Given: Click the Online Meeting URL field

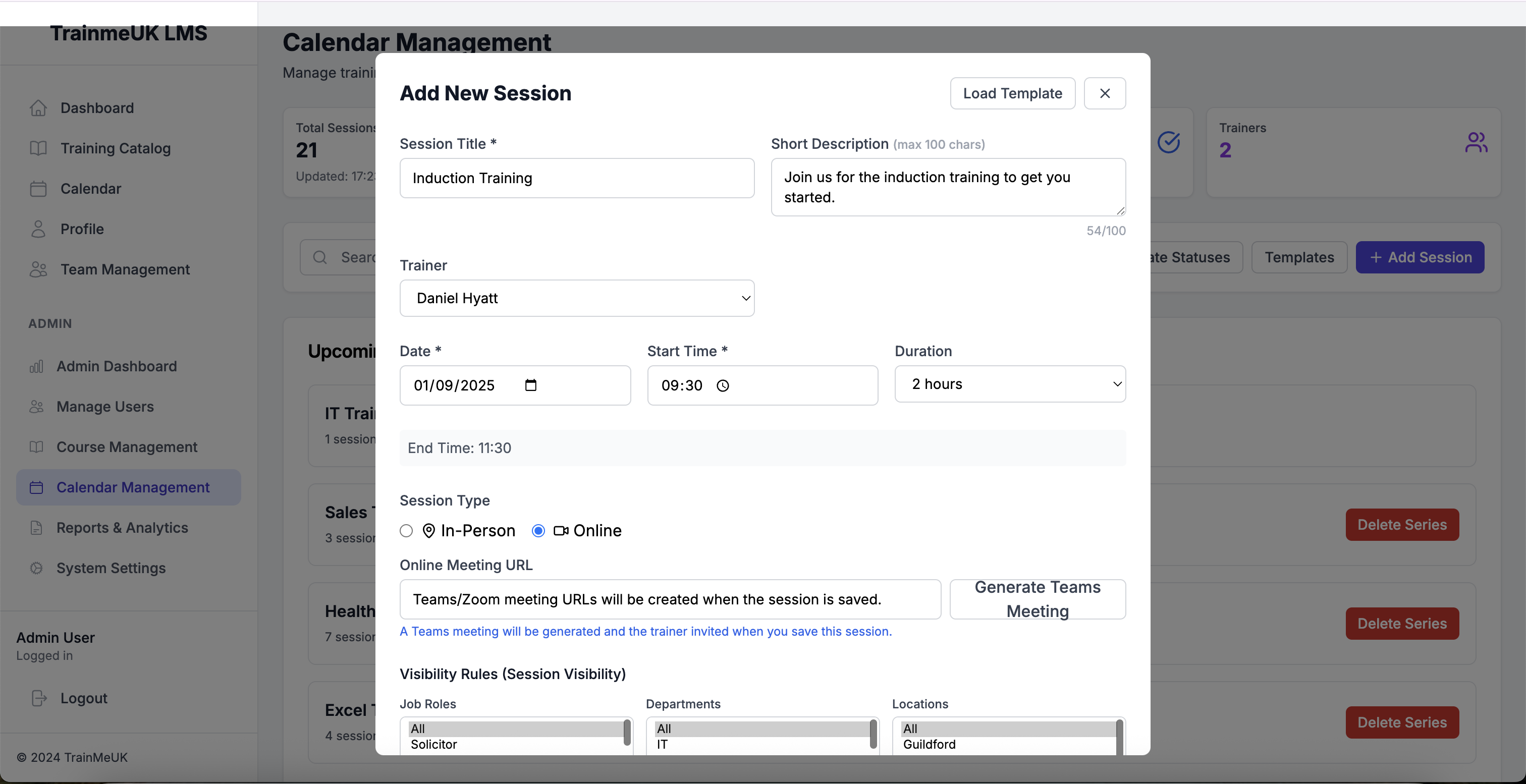Looking at the screenshot, I should click(x=670, y=599).
